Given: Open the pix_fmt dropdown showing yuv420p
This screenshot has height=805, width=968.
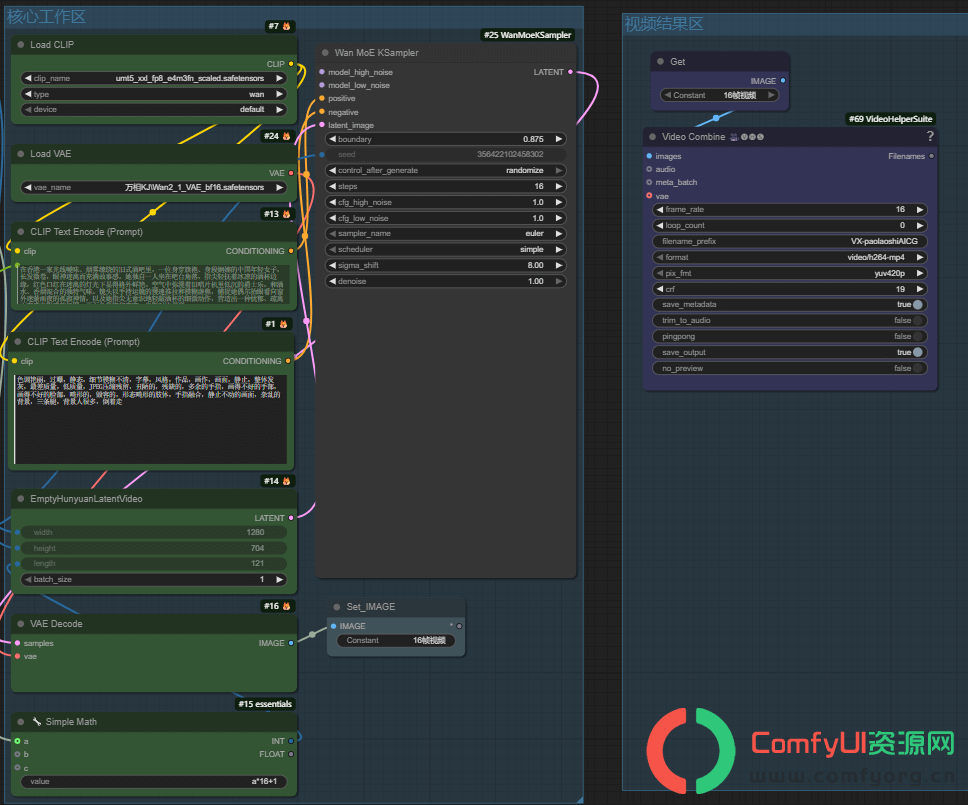Looking at the screenshot, I should [x=790, y=273].
